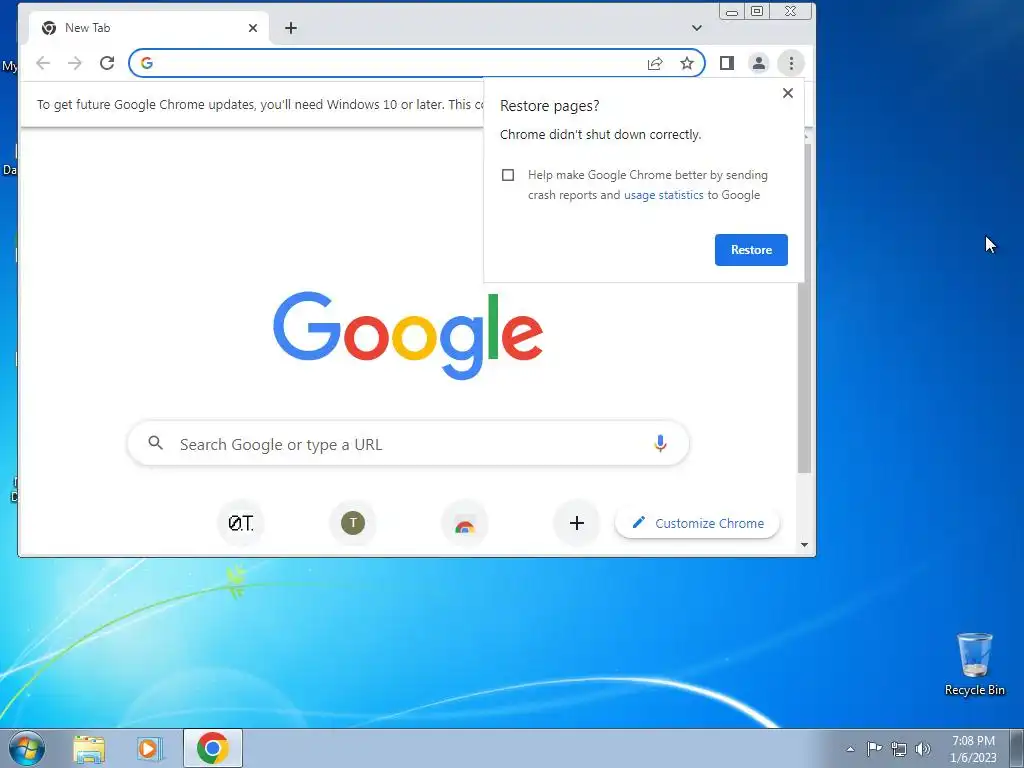Open a new tab with plus button

[x=291, y=28]
